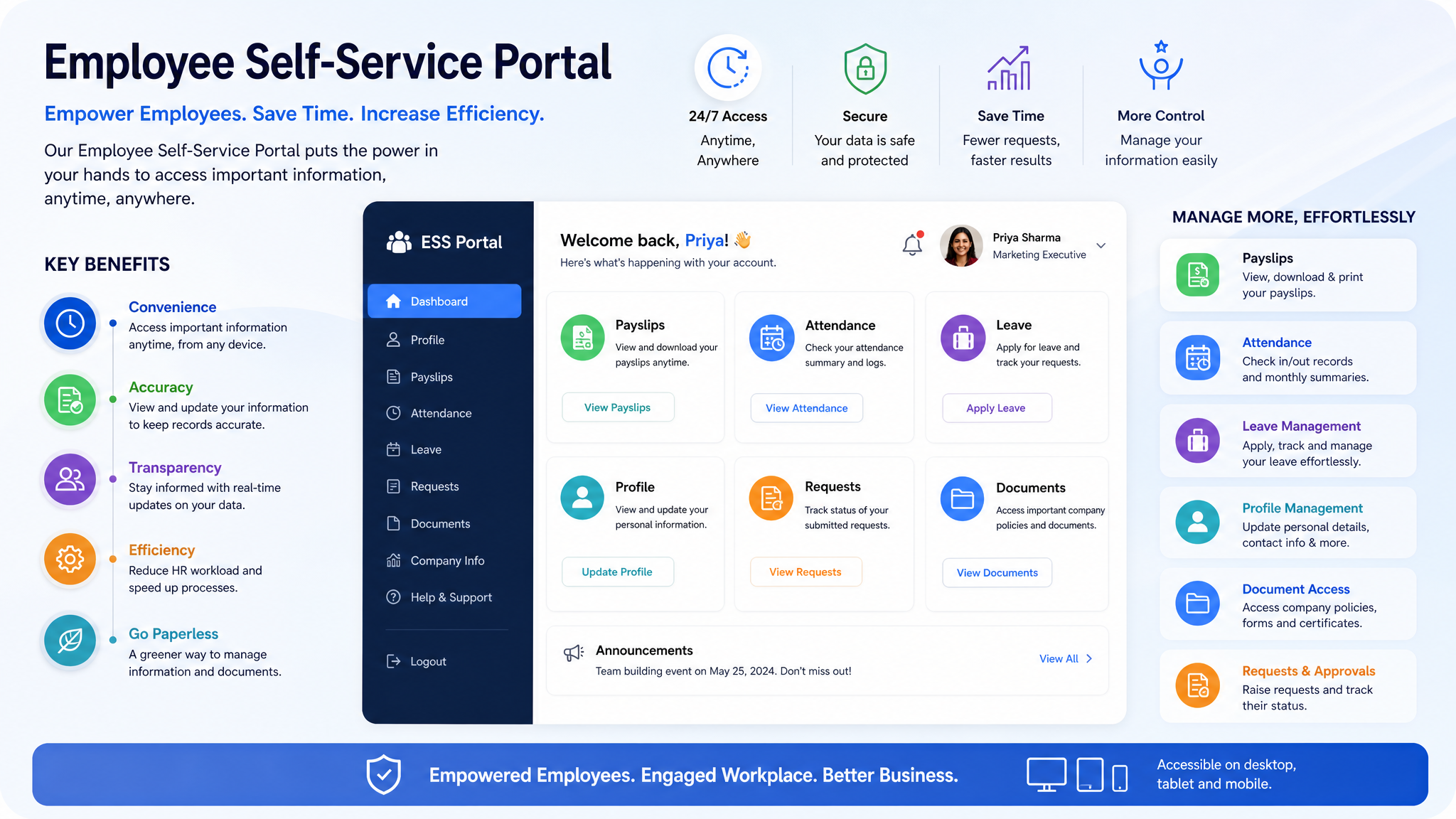This screenshot has width=1456, height=819.
Task: Click the notification bell icon
Action: pos(912,244)
